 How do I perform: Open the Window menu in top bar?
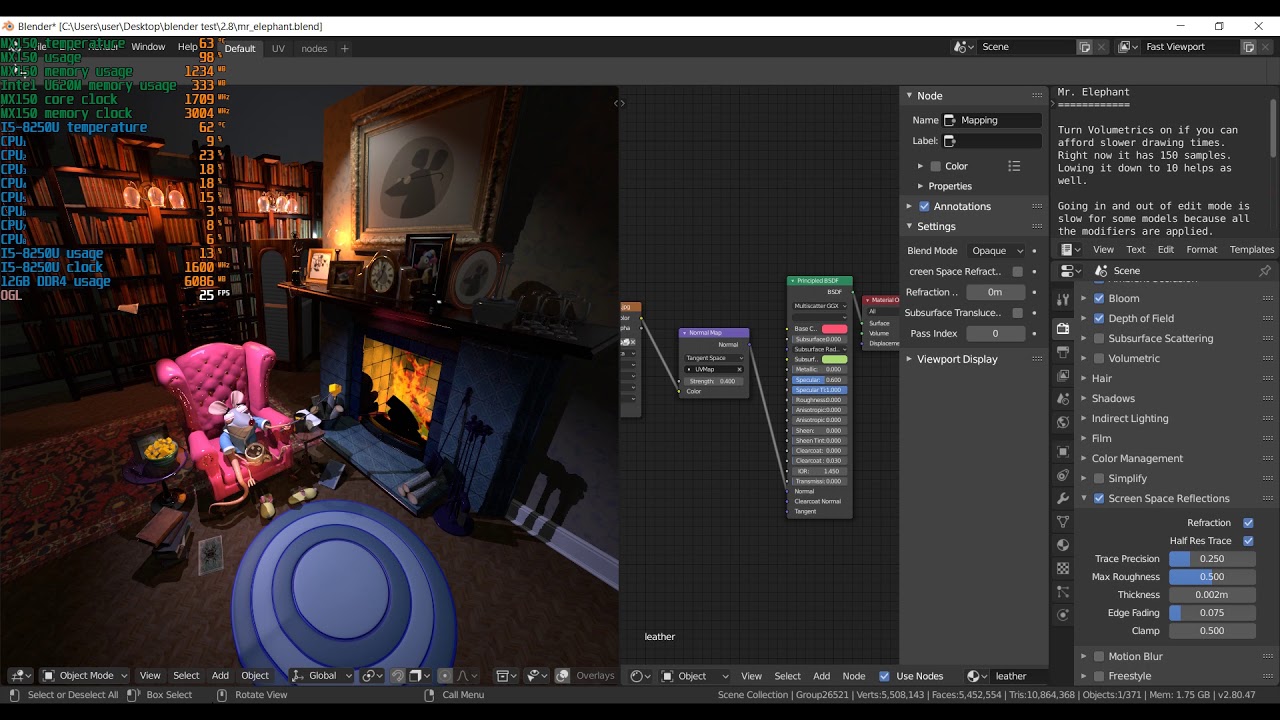(x=148, y=47)
